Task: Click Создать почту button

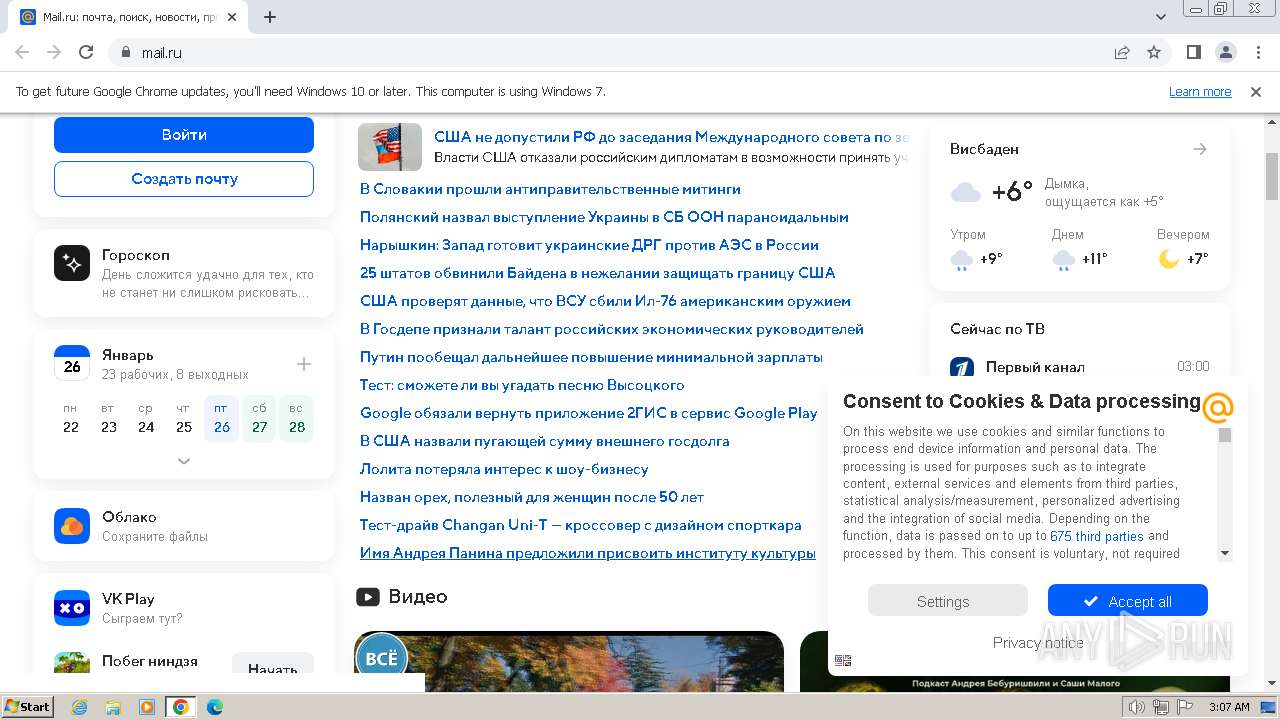Action: [184, 179]
